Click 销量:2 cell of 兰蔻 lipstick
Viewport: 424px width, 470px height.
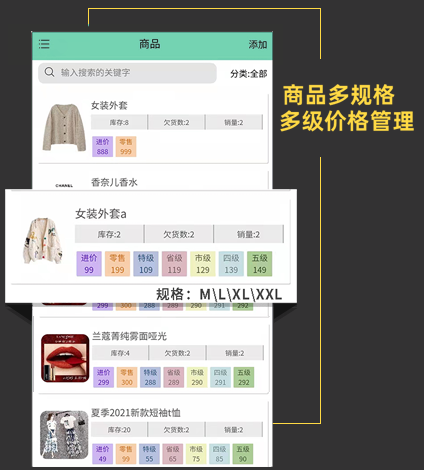(235, 353)
